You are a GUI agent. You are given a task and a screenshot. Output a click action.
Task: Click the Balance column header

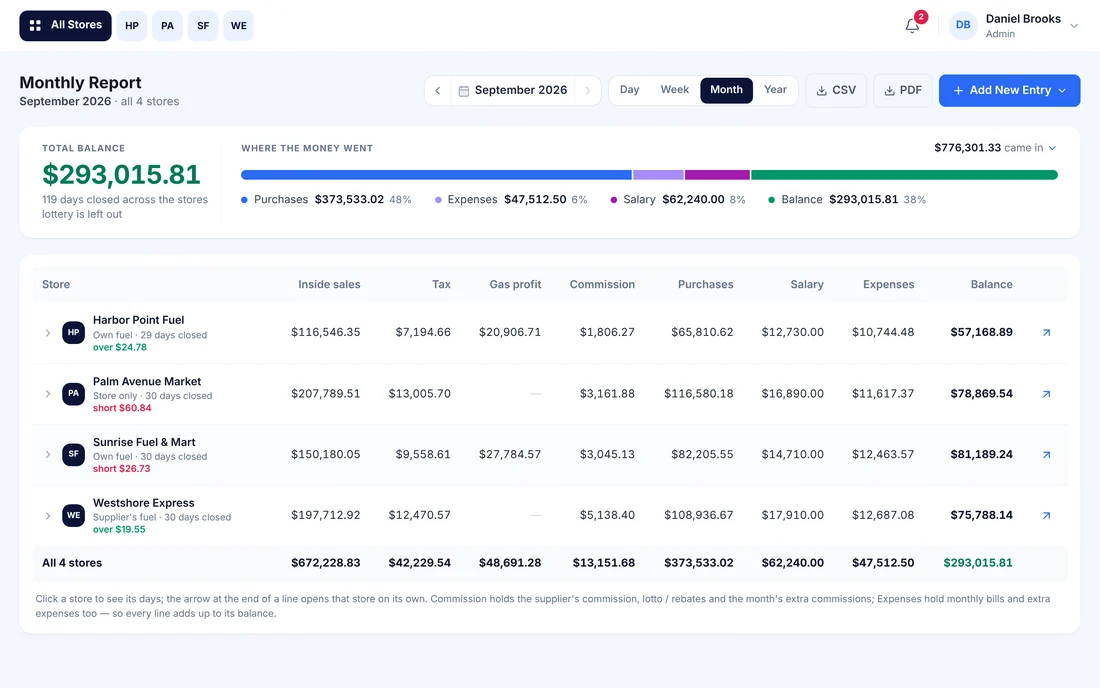pyautogui.click(x=991, y=284)
